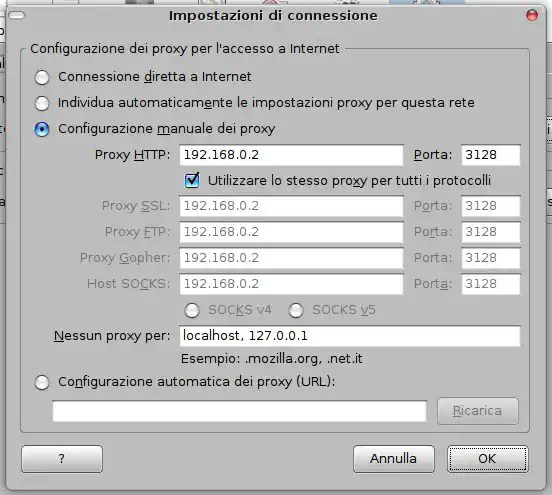Viewport: 552px width, 495px height.
Task: Select SOCKS v4 radio button
Action: (192, 310)
